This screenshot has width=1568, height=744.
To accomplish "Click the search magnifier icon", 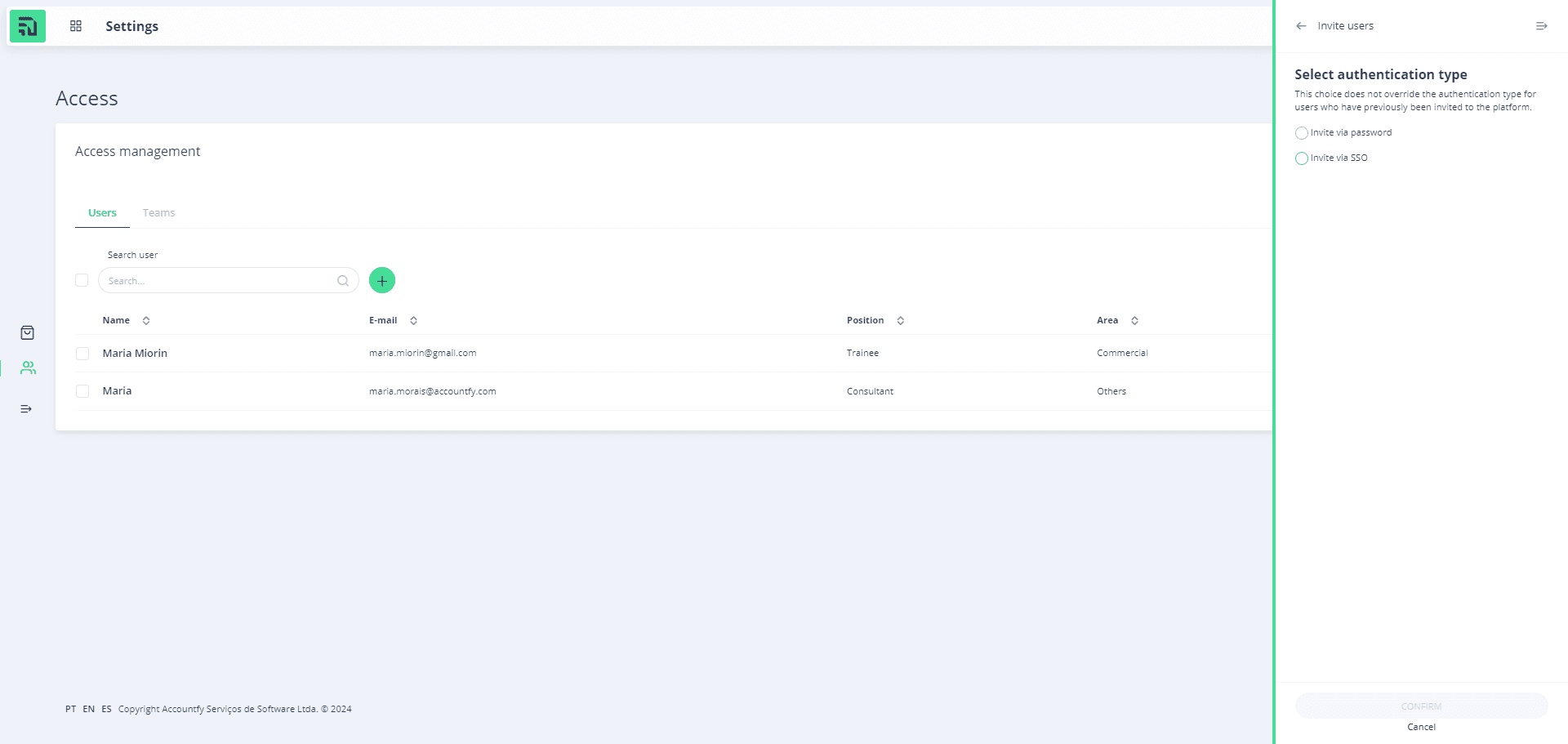I will [343, 281].
